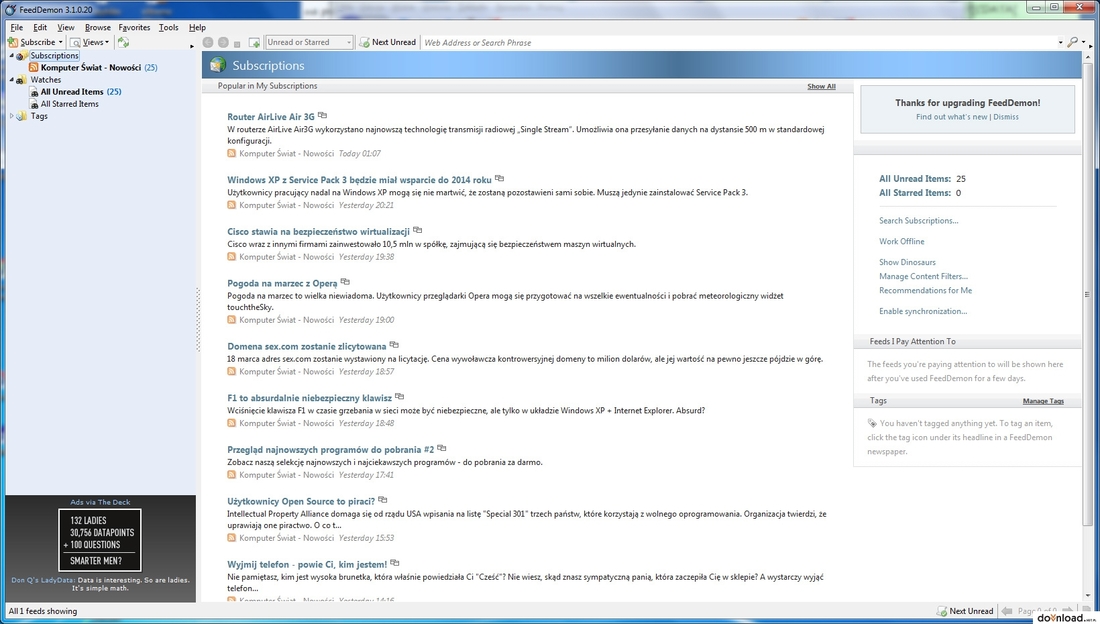This screenshot has width=1100, height=624.
Task: Click the open-in-tab icon beside Router AirLive Air 3G
Action: pos(322,115)
